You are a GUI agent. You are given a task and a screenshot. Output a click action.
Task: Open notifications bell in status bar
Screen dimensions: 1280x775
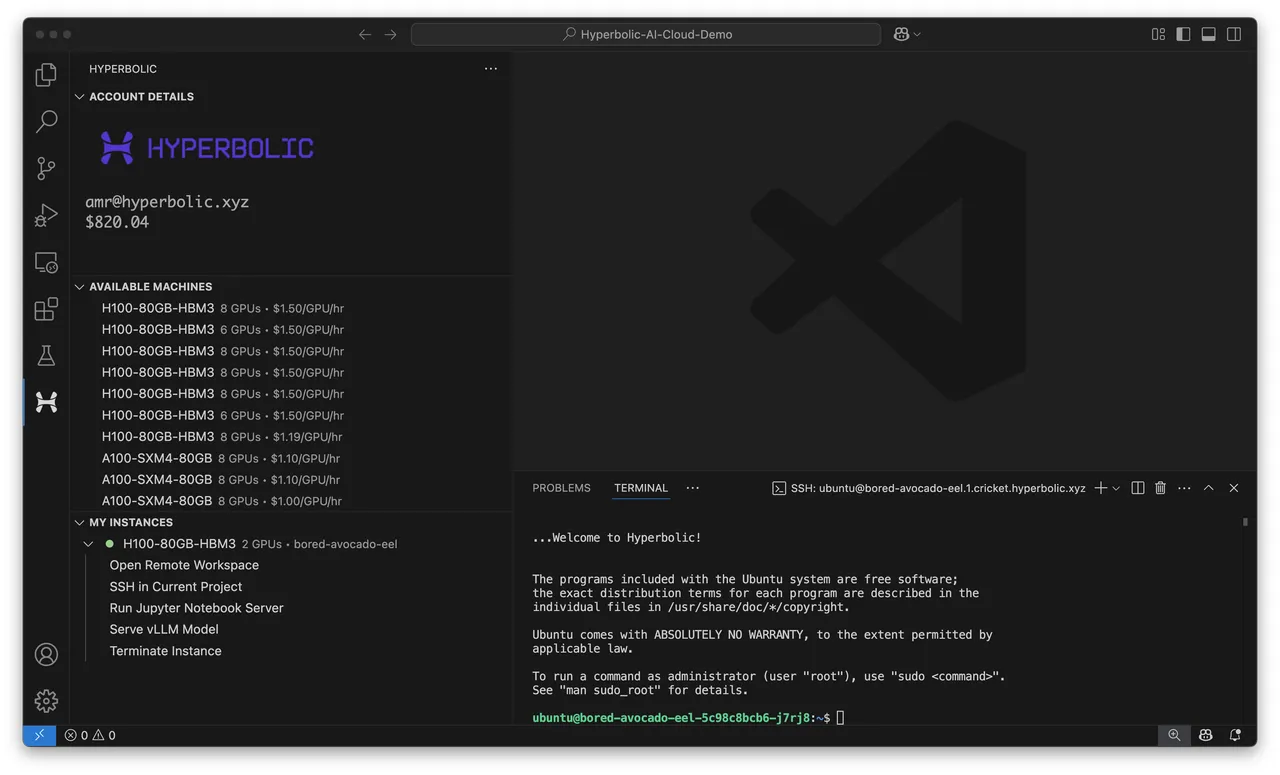tap(1236, 735)
